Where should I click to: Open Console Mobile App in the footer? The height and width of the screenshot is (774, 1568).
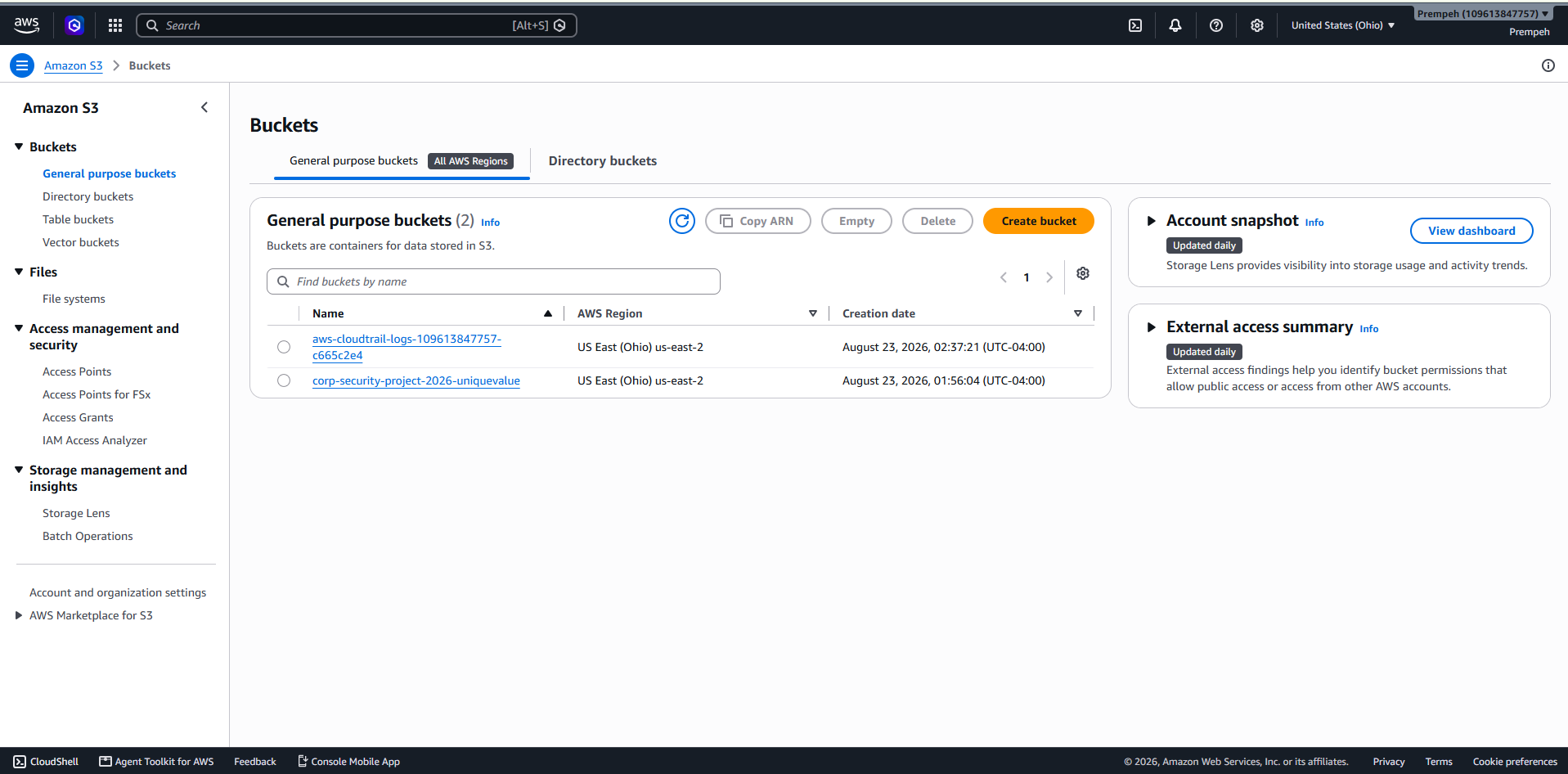tap(348, 762)
